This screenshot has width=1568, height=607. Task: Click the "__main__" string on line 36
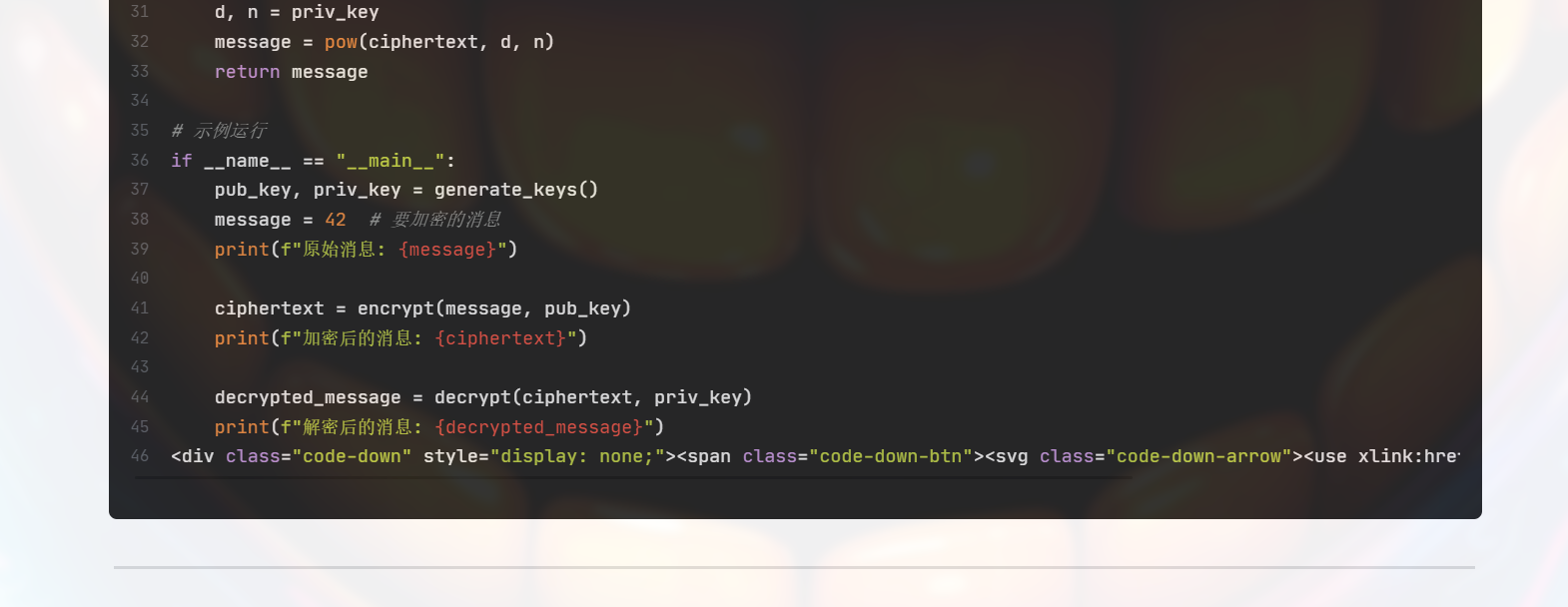391,161
